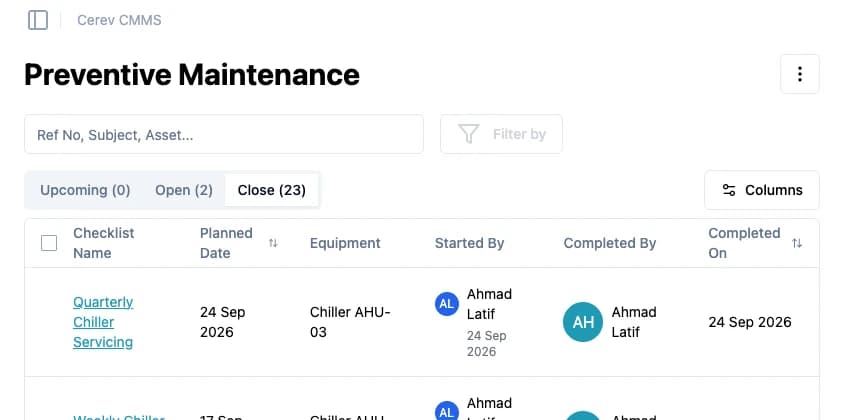This screenshot has width=844, height=420.
Task: Open Quarterly Chiller Servicing link
Action: click(x=103, y=322)
